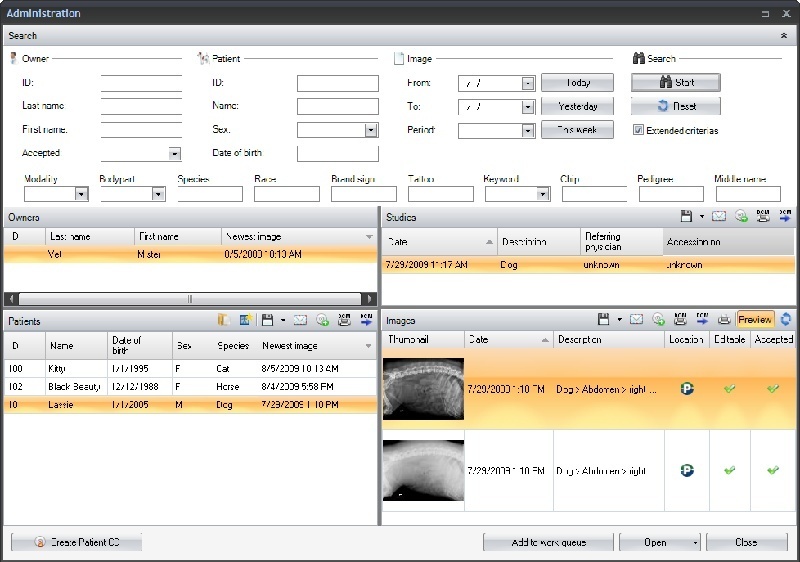Click the save icon in Patients toolbar
Image resolution: width=800 pixels, height=562 pixels.
pos(267,320)
